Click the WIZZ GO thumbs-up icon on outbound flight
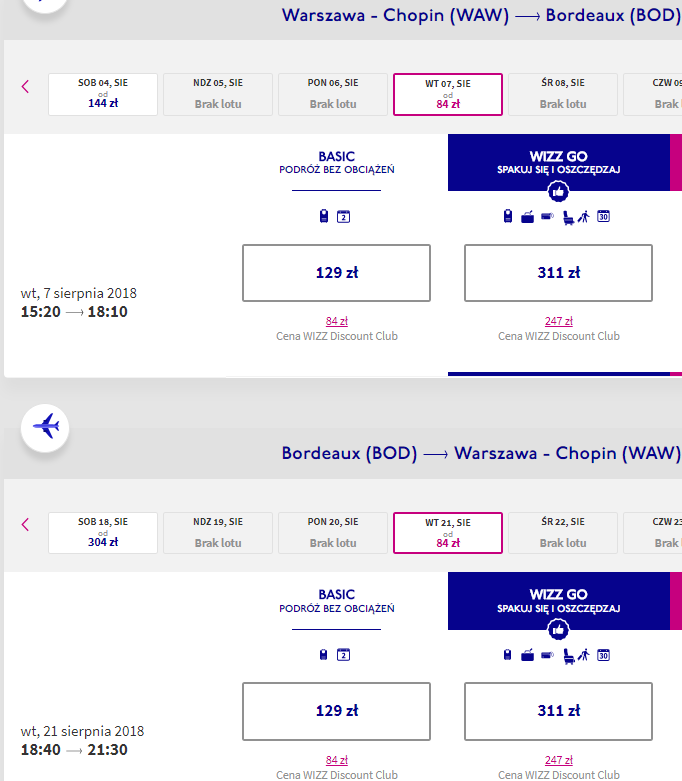 (x=558, y=191)
